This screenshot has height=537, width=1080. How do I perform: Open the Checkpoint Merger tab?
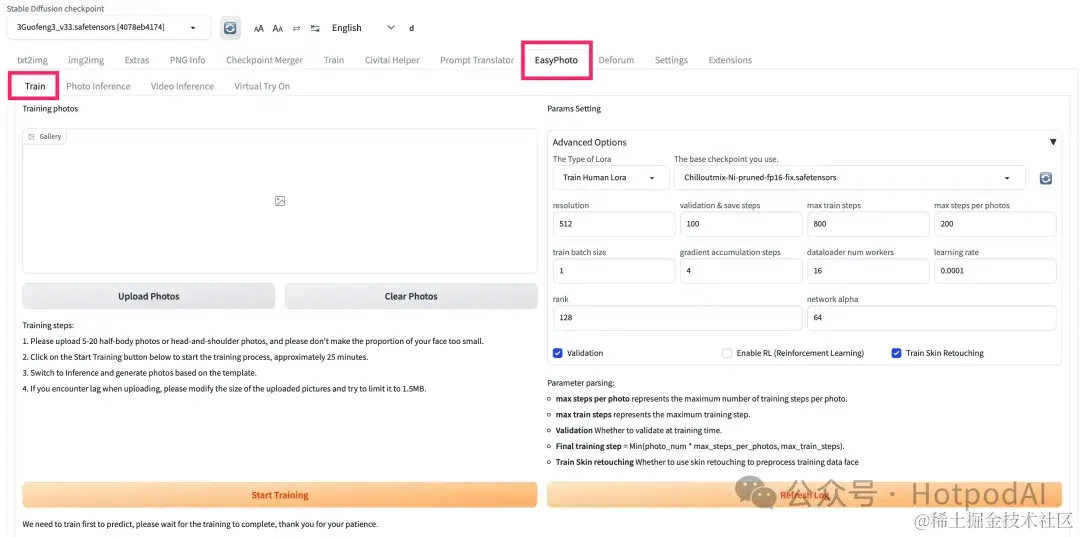tap(264, 60)
